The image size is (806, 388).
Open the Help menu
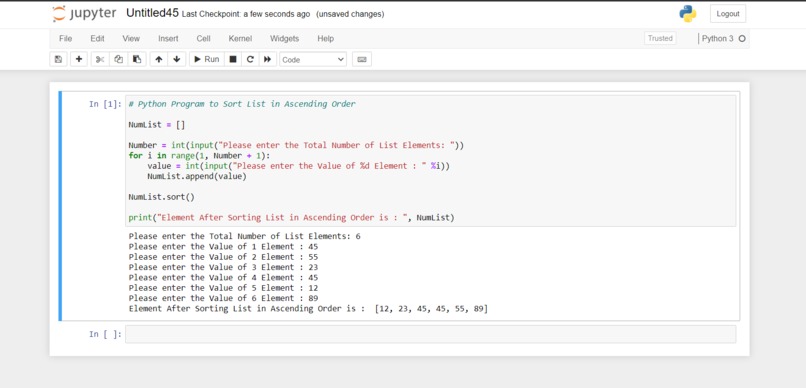(325, 39)
